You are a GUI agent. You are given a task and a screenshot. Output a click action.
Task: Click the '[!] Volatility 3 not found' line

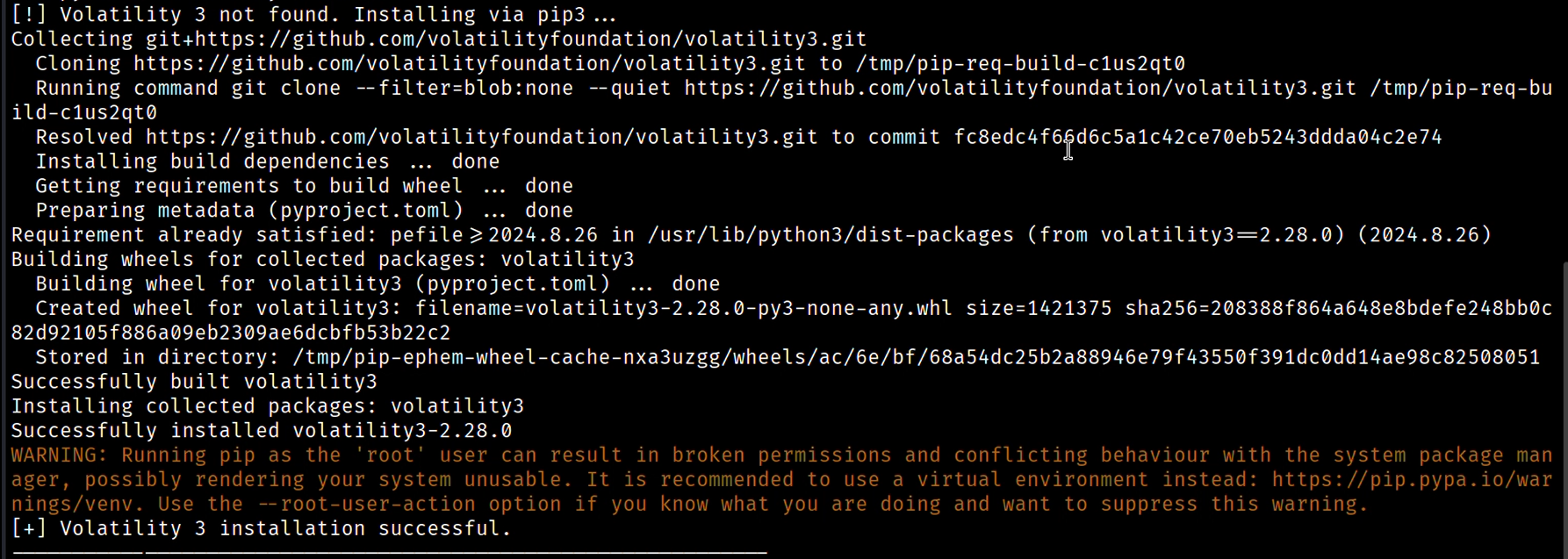(x=313, y=15)
